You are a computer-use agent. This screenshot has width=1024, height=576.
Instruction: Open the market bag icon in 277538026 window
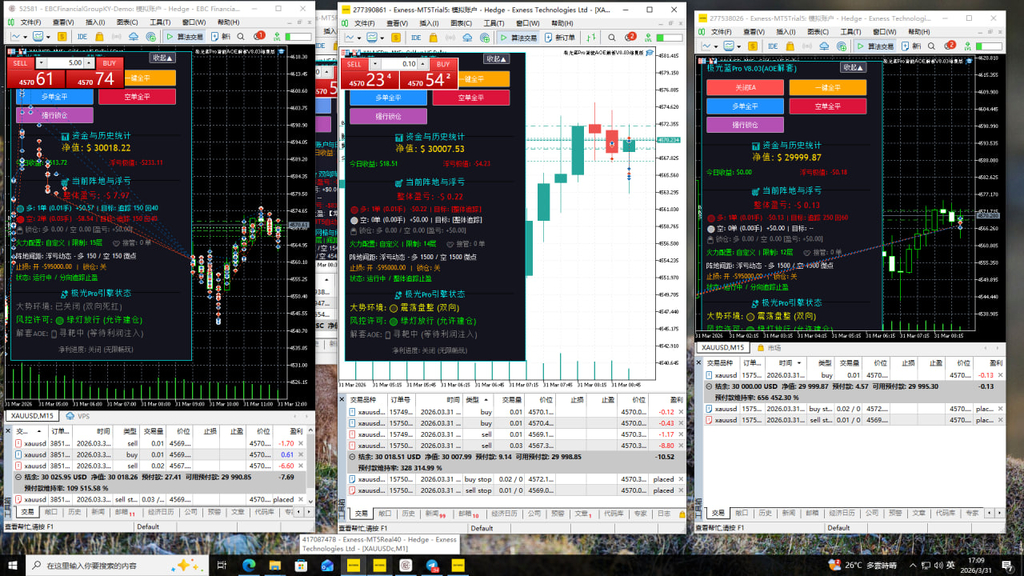click(790, 46)
